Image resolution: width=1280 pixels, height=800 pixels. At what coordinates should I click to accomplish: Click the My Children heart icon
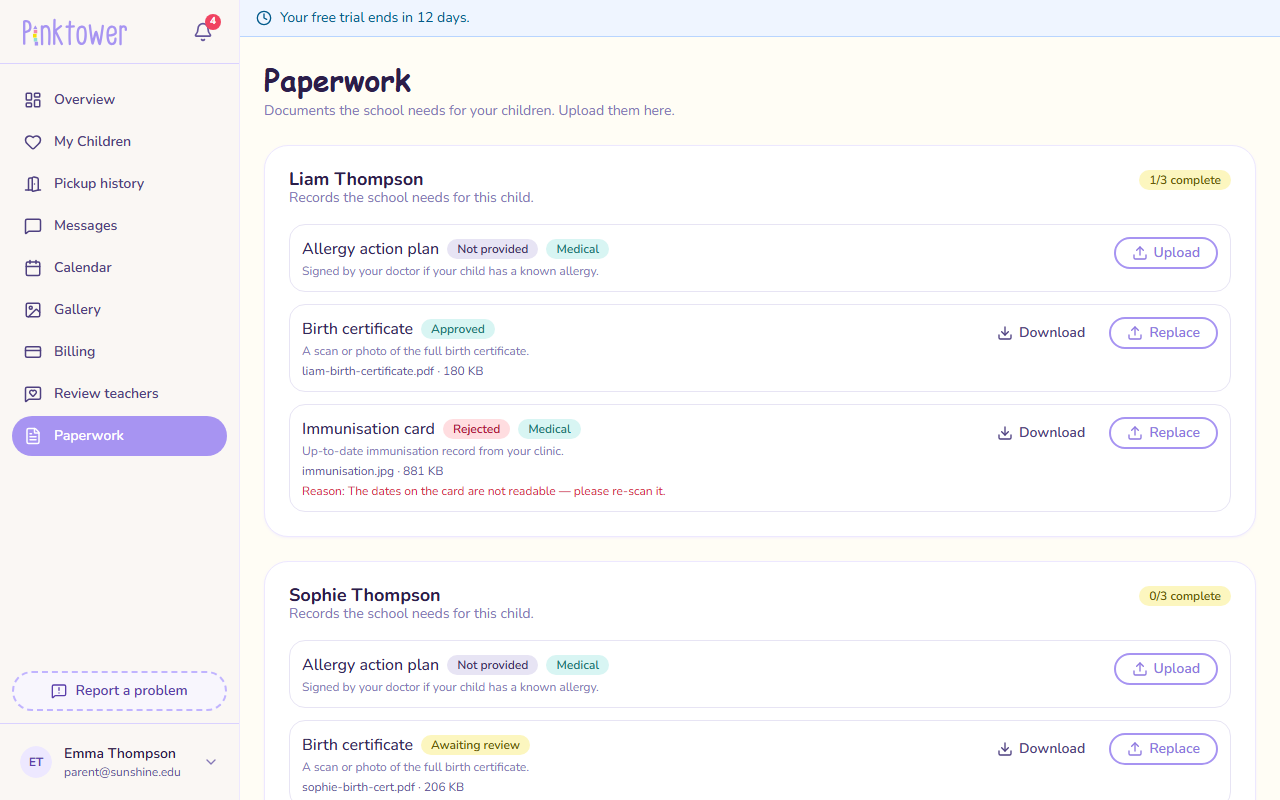click(33, 142)
